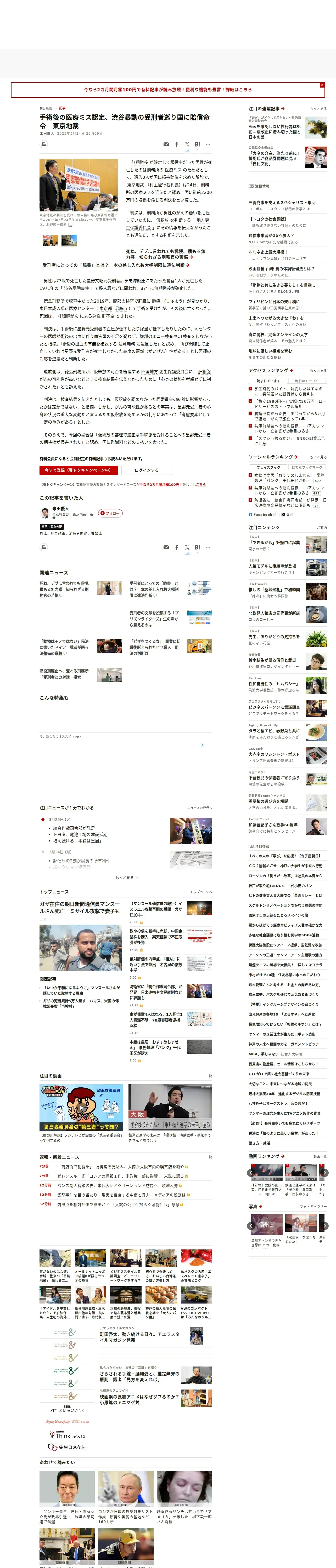Share on Facebook from bottom toolbar
336x1568 pixels.
(177, 547)
